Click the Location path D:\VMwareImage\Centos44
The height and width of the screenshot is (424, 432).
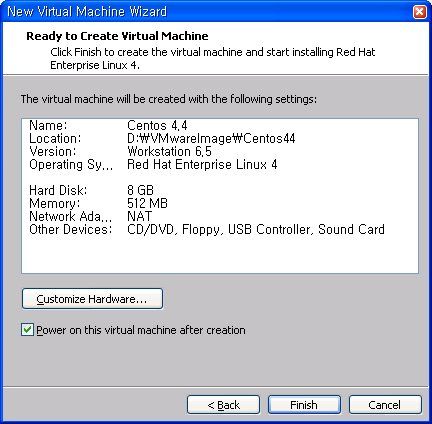(211, 139)
